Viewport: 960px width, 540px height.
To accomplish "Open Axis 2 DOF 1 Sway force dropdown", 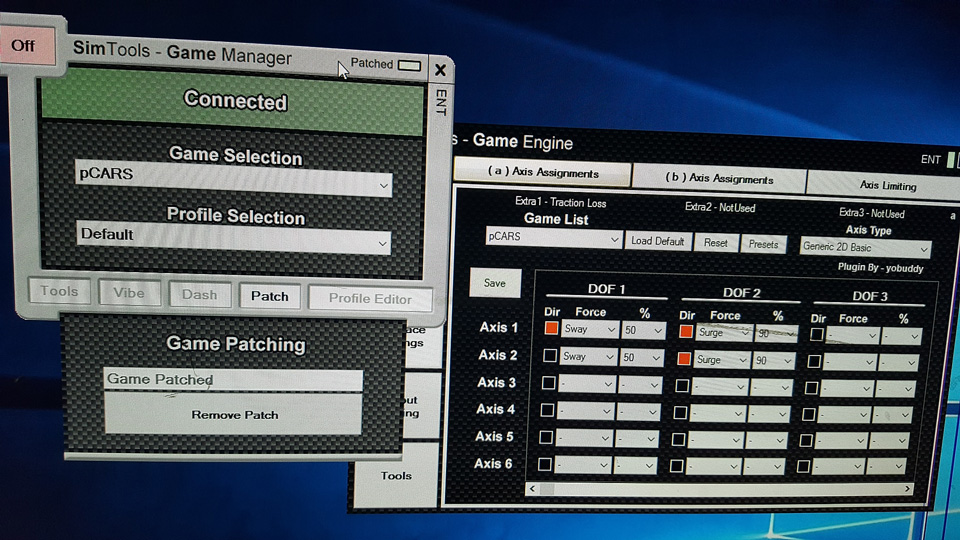I will click(x=588, y=356).
